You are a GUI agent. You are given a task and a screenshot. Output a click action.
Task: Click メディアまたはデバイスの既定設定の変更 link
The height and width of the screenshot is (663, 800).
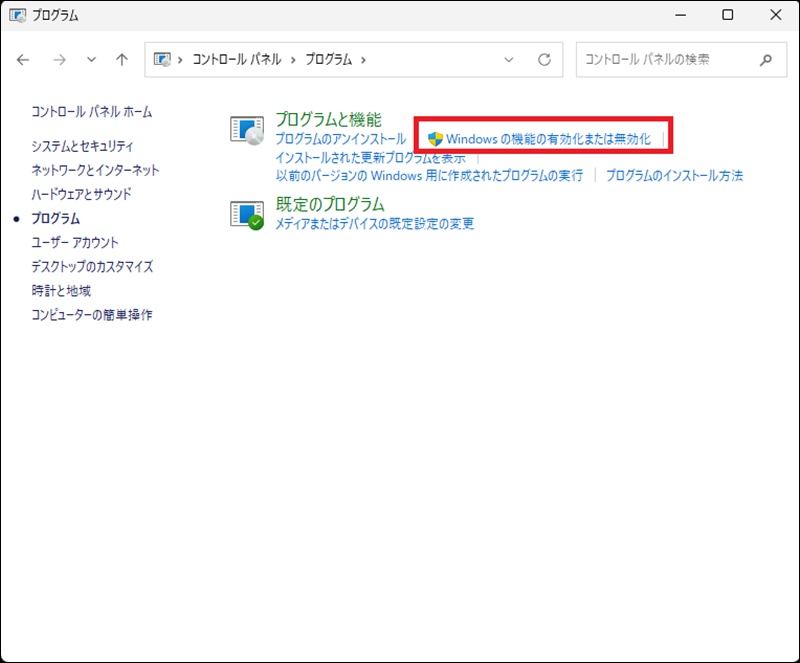[x=375, y=223]
